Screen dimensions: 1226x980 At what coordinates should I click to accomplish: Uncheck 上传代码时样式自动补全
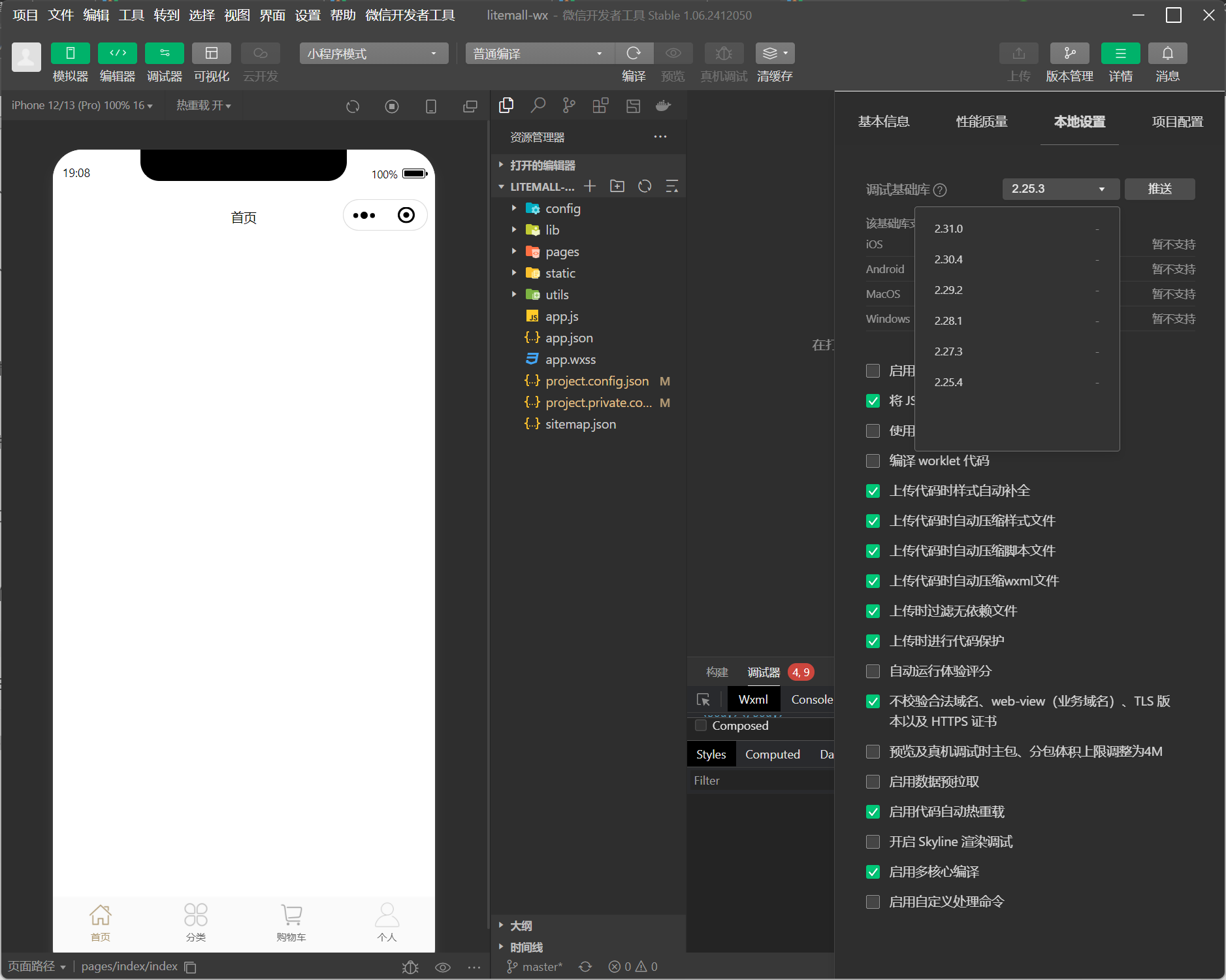click(873, 491)
